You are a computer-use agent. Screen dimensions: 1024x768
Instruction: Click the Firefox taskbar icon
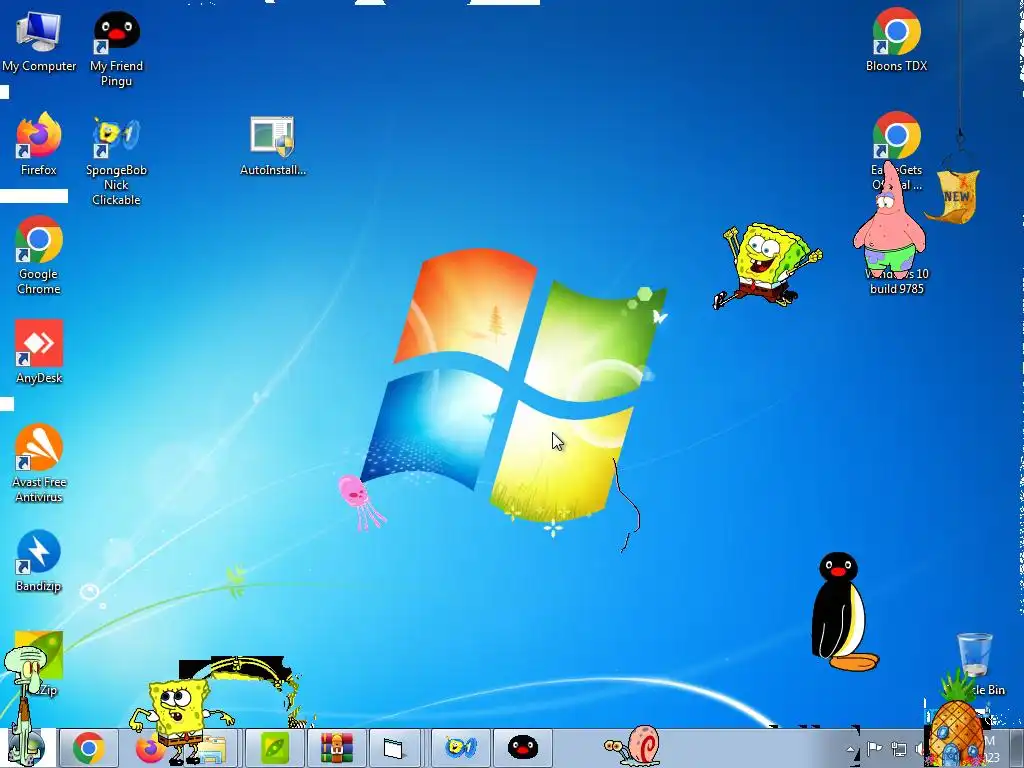[150, 748]
